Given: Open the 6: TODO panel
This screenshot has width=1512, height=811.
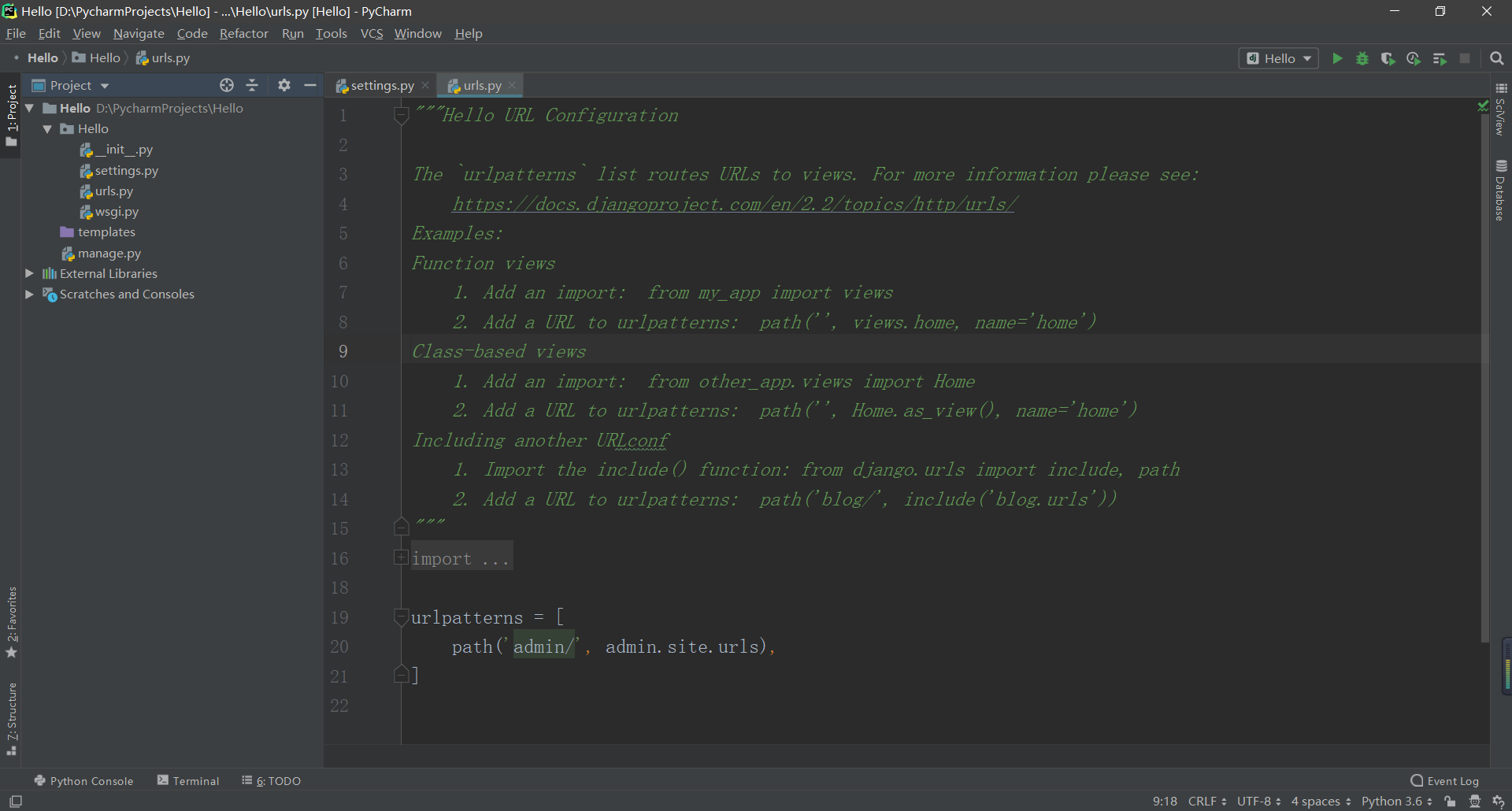Looking at the screenshot, I should point(271,780).
